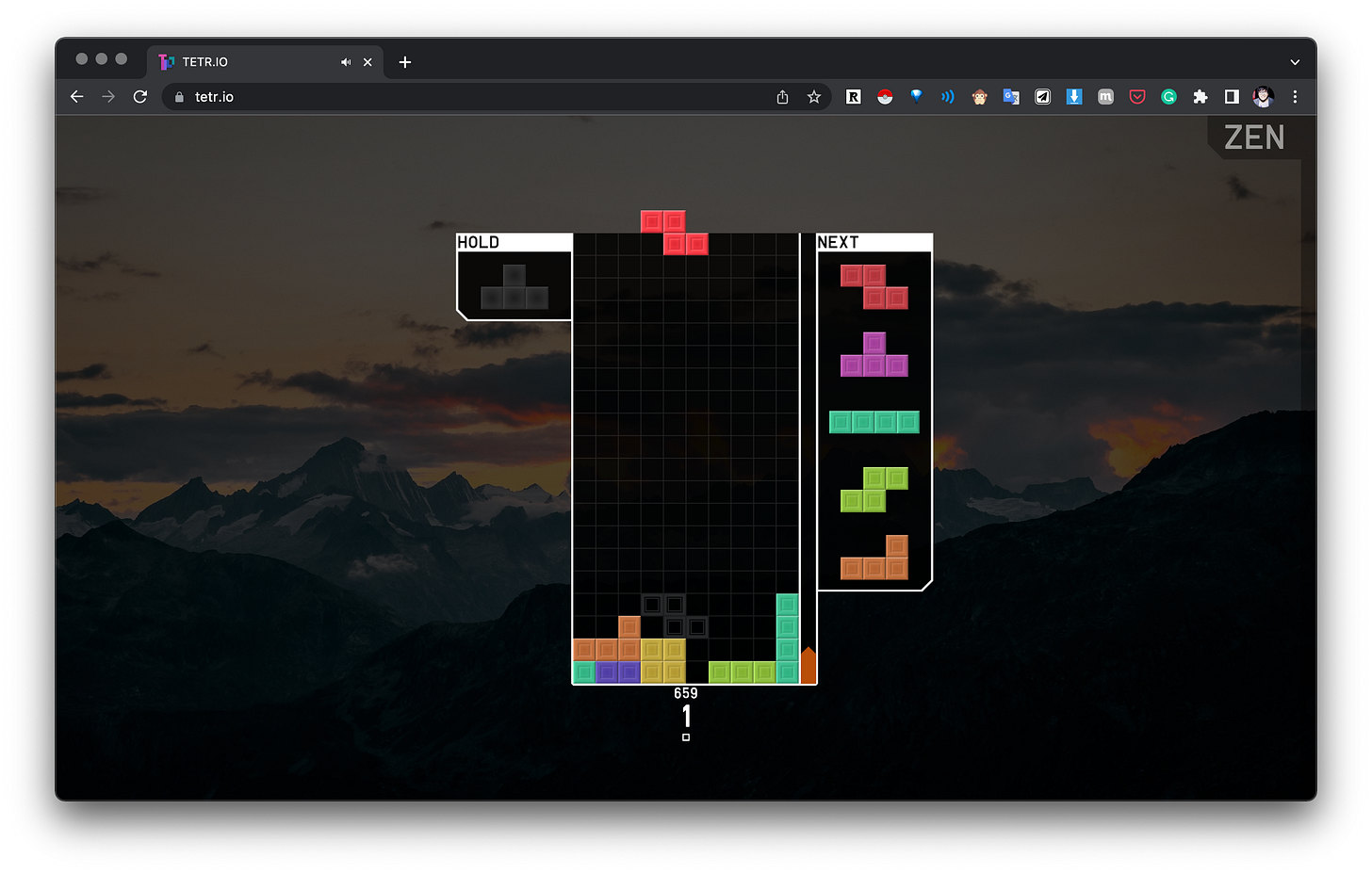The image size is (1372, 874).
Task: Open the blue download arrow extension
Action: pyautogui.click(x=1074, y=97)
